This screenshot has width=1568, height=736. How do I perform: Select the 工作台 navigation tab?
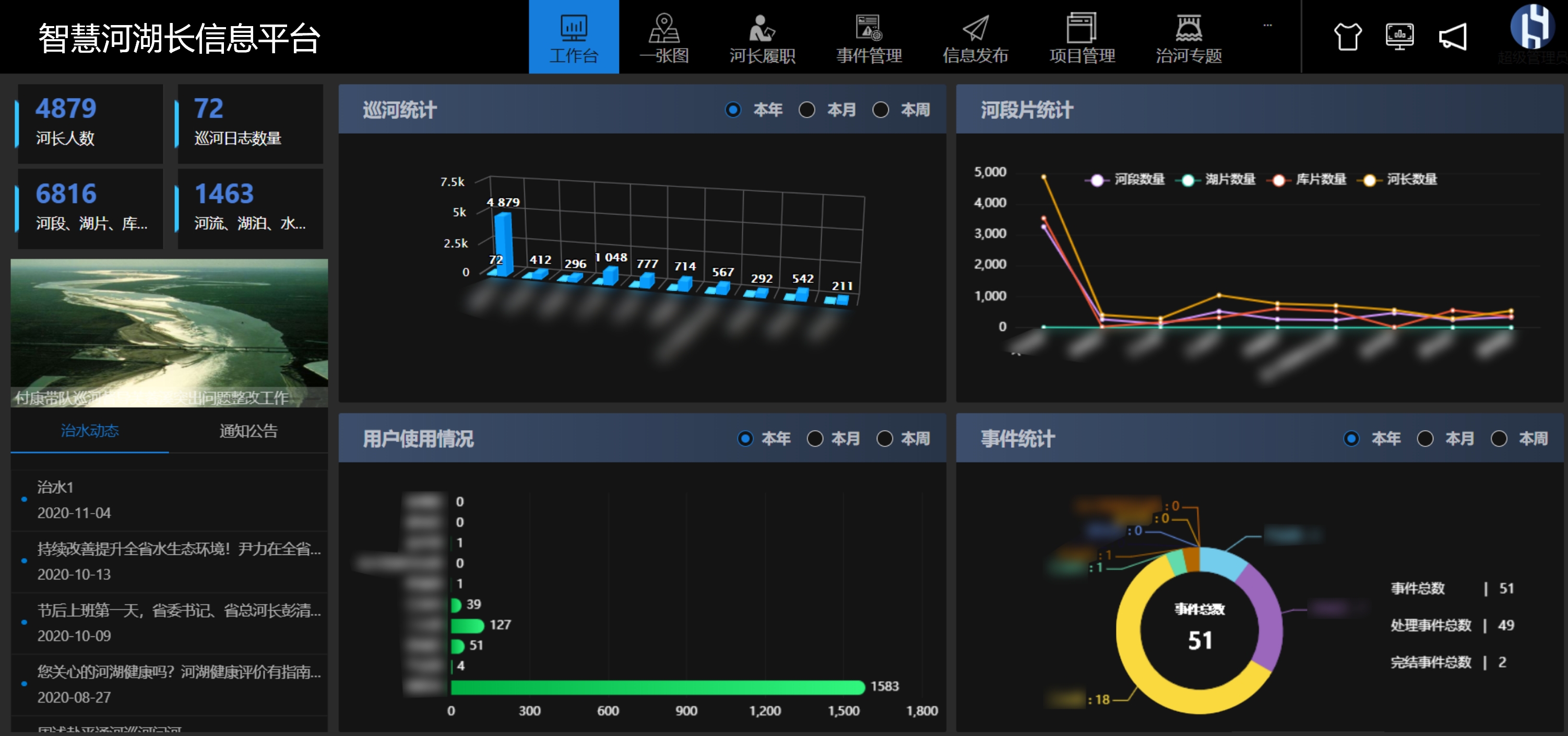(574, 37)
